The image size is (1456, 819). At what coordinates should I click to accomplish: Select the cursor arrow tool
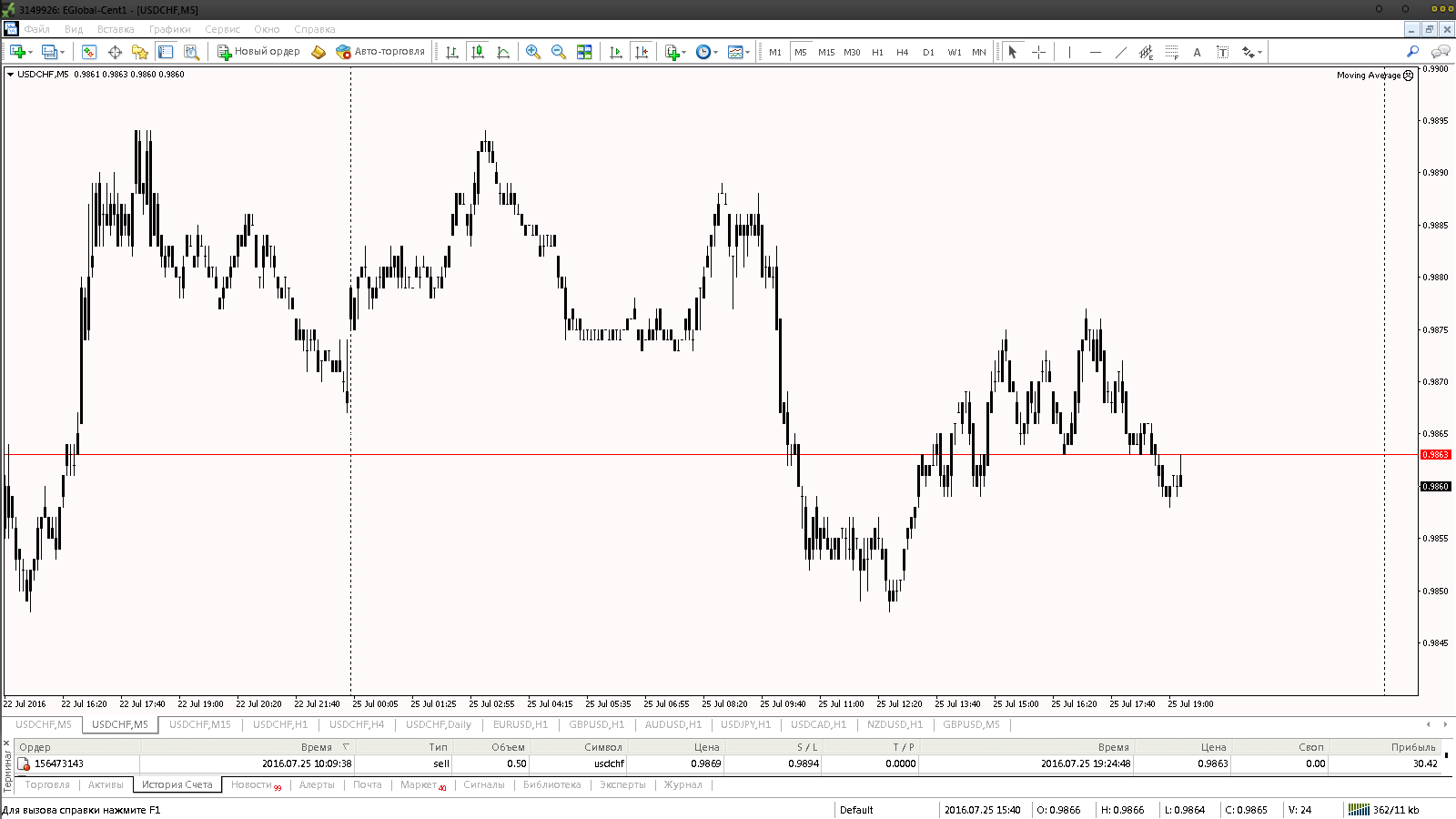tap(1012, 52)
